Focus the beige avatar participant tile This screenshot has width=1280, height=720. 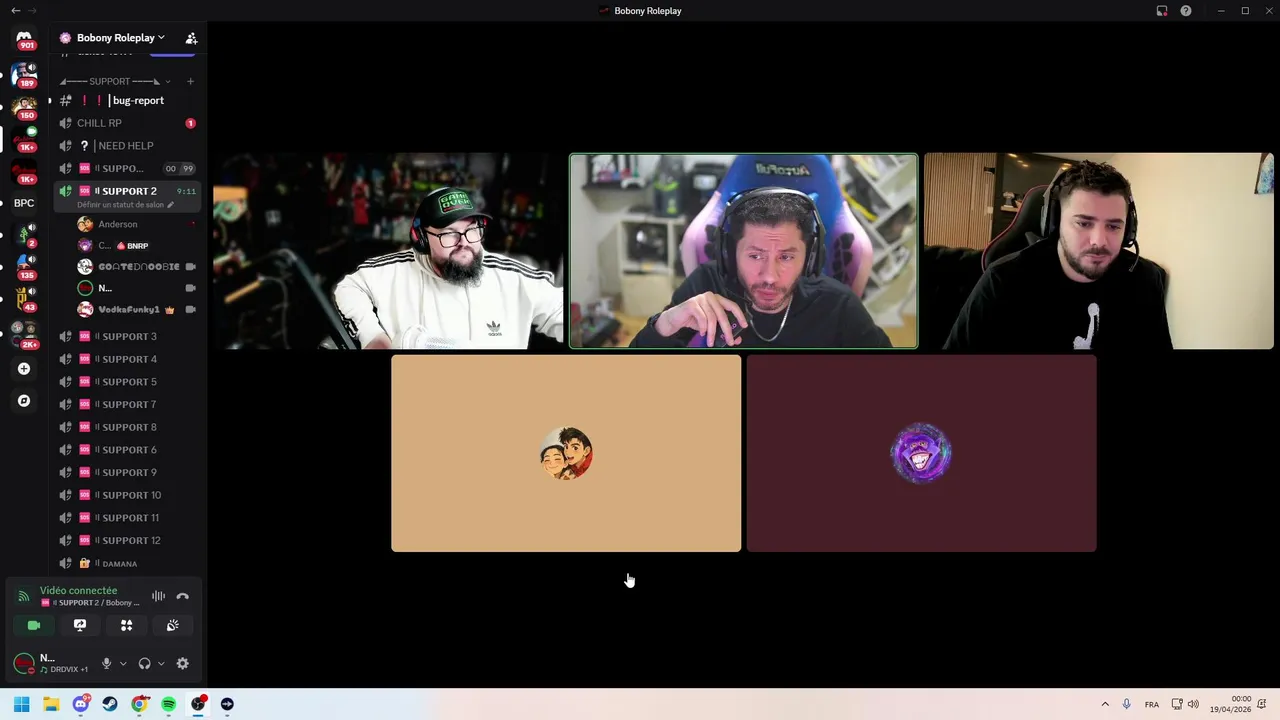566,453
